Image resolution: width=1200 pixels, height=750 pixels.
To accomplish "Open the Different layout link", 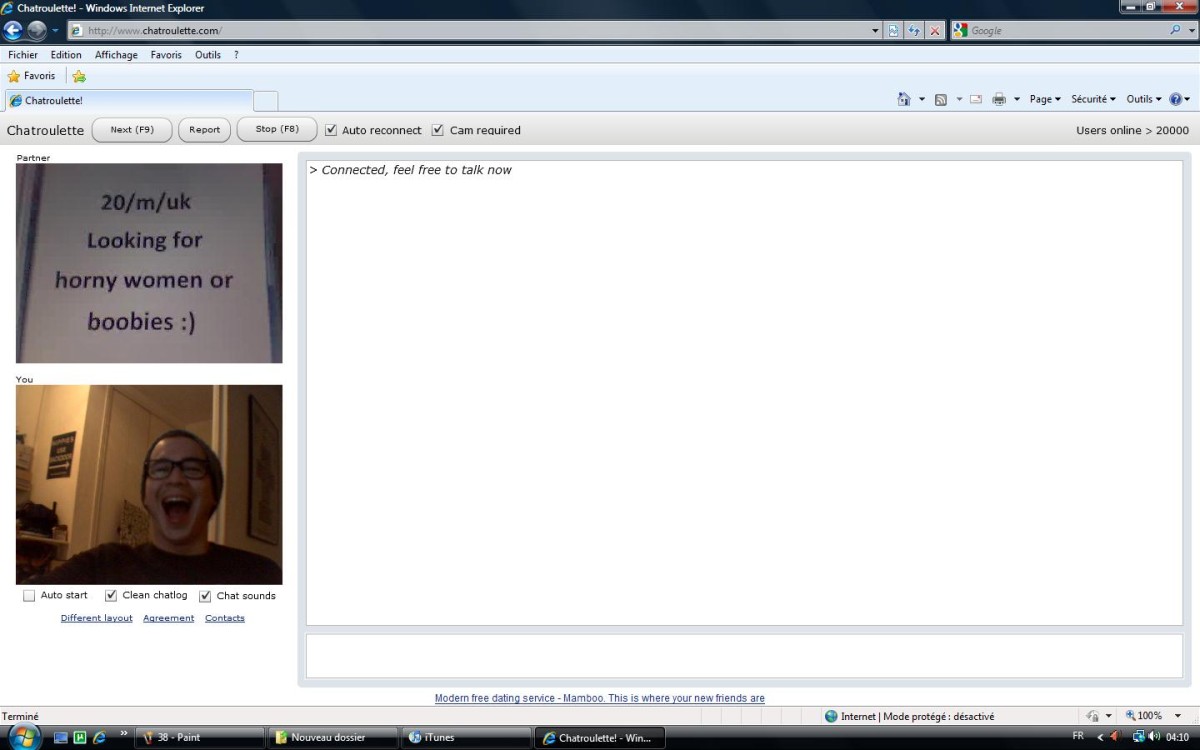I will (x=97, y=618).
